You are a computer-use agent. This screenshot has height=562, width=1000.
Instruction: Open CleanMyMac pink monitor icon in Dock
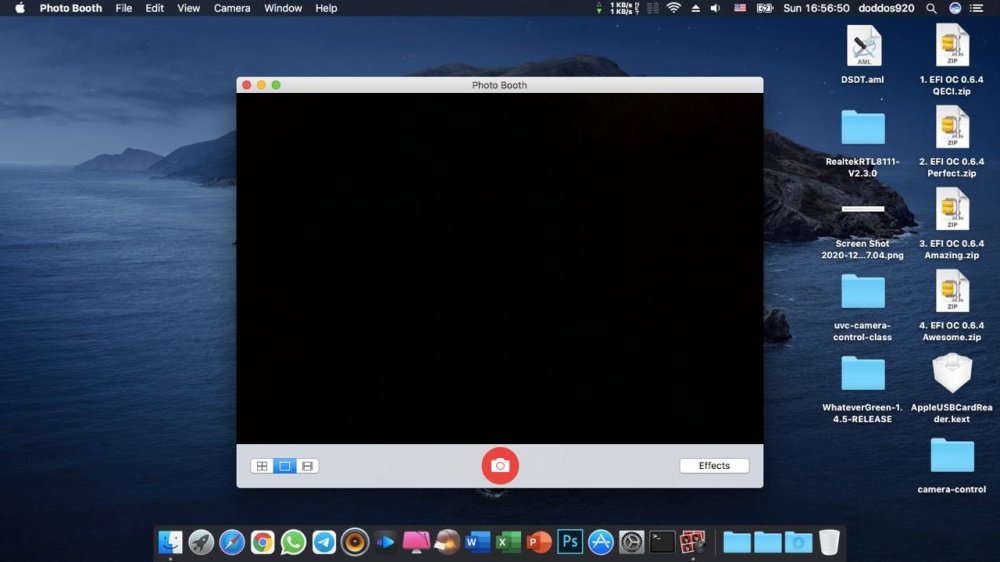click(x=416, y=542)
